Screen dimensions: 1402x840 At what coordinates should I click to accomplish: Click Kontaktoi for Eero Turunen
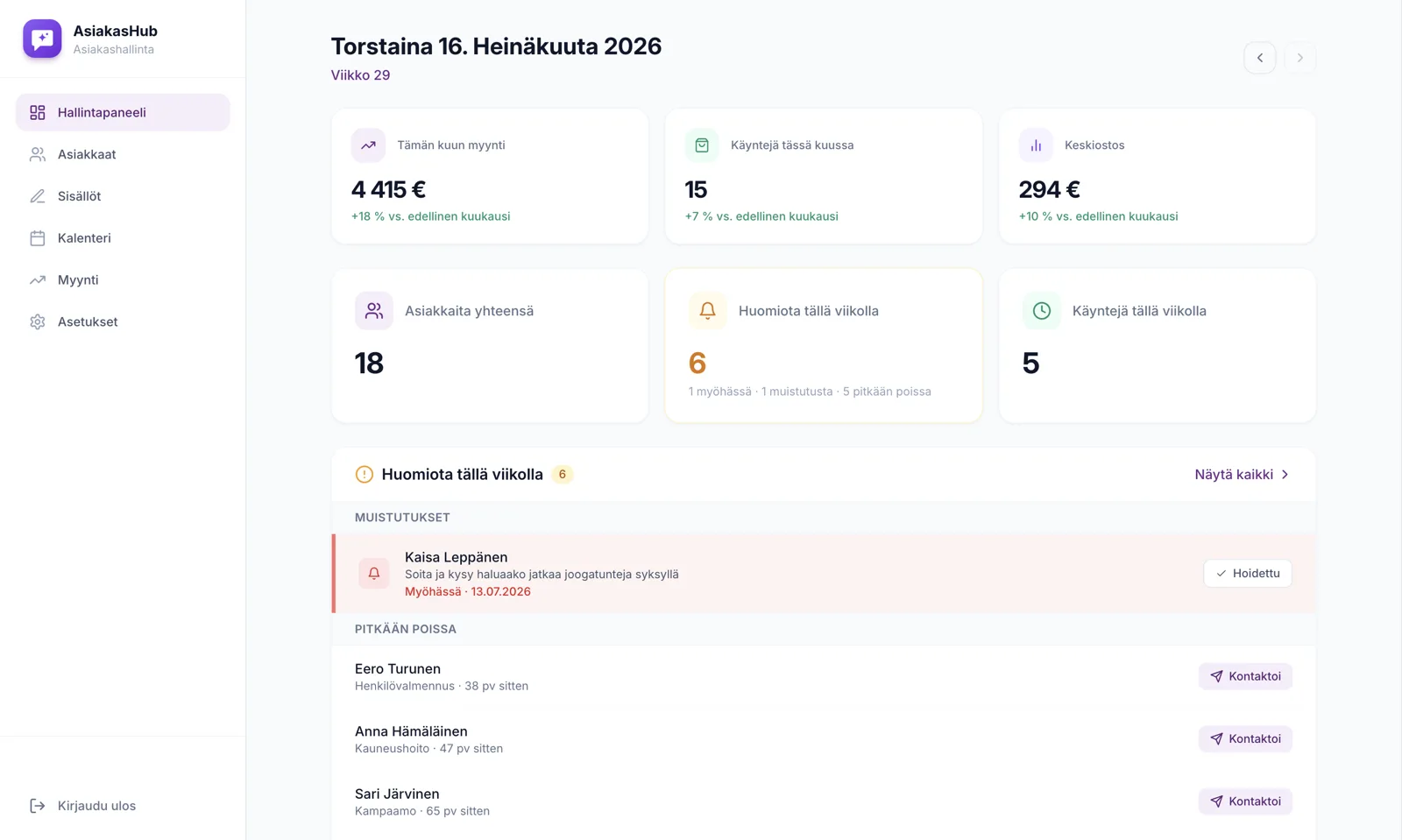click(1245, 676)
